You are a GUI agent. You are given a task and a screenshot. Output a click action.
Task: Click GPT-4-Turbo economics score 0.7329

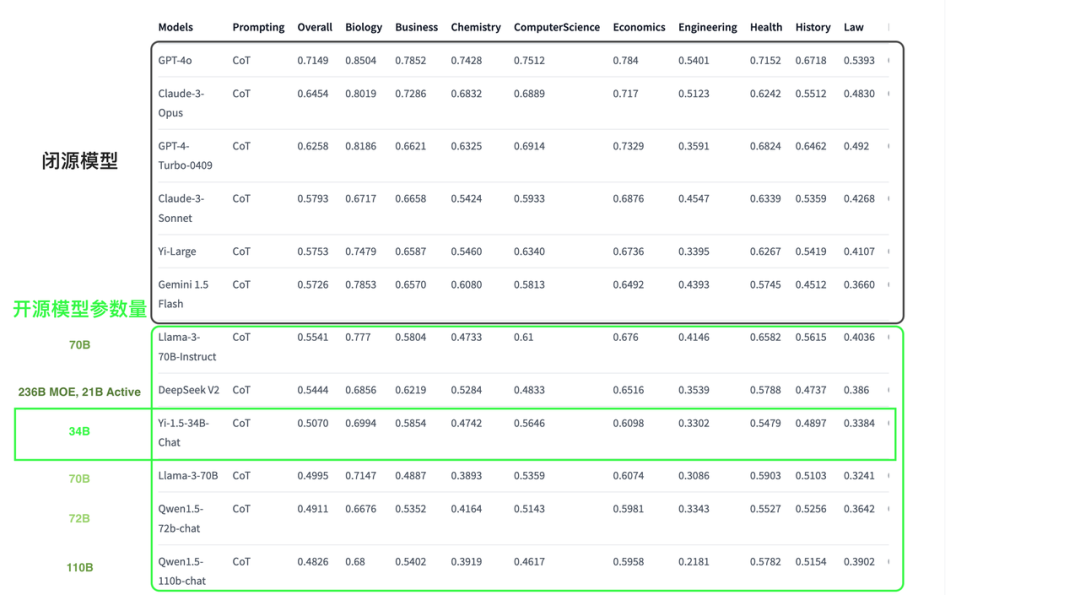(x=627, y=146)
